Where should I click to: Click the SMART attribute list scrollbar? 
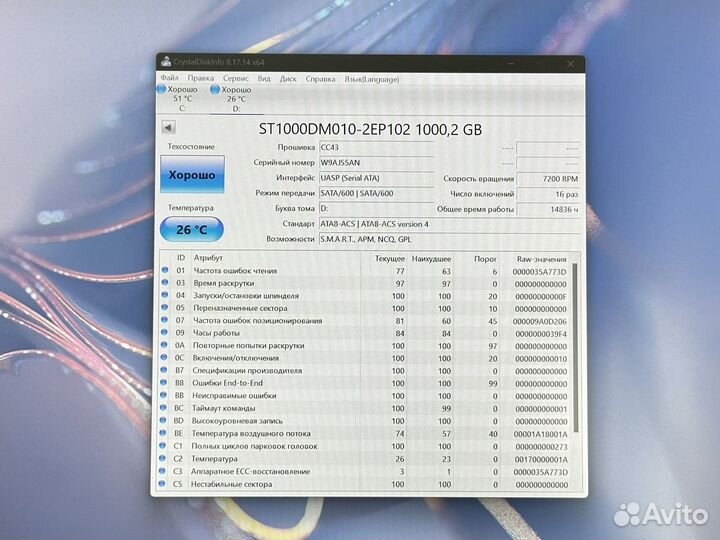[x=575, y=348]
